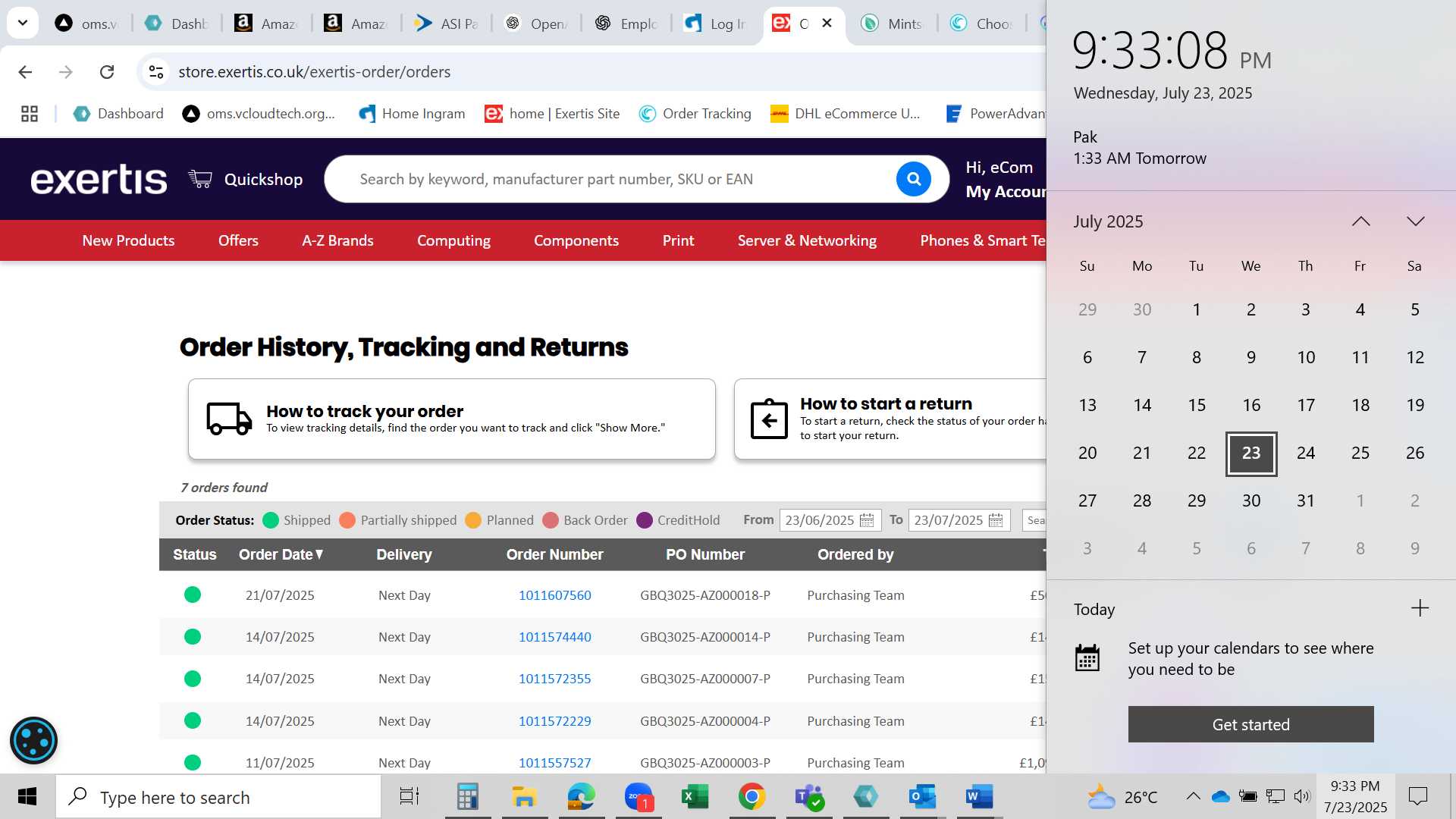The width and height of the screenshot is (1456, 819).
Task: Open order number 1011557527
Action: pyautogui.click(x=555, y=763)
